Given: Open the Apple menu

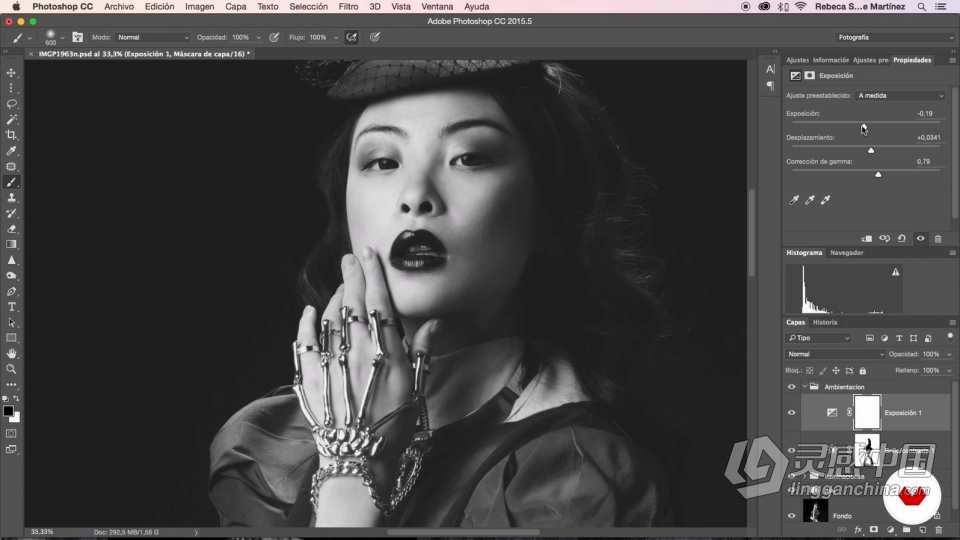Looking at the screenshot, I should coord(17,7).
